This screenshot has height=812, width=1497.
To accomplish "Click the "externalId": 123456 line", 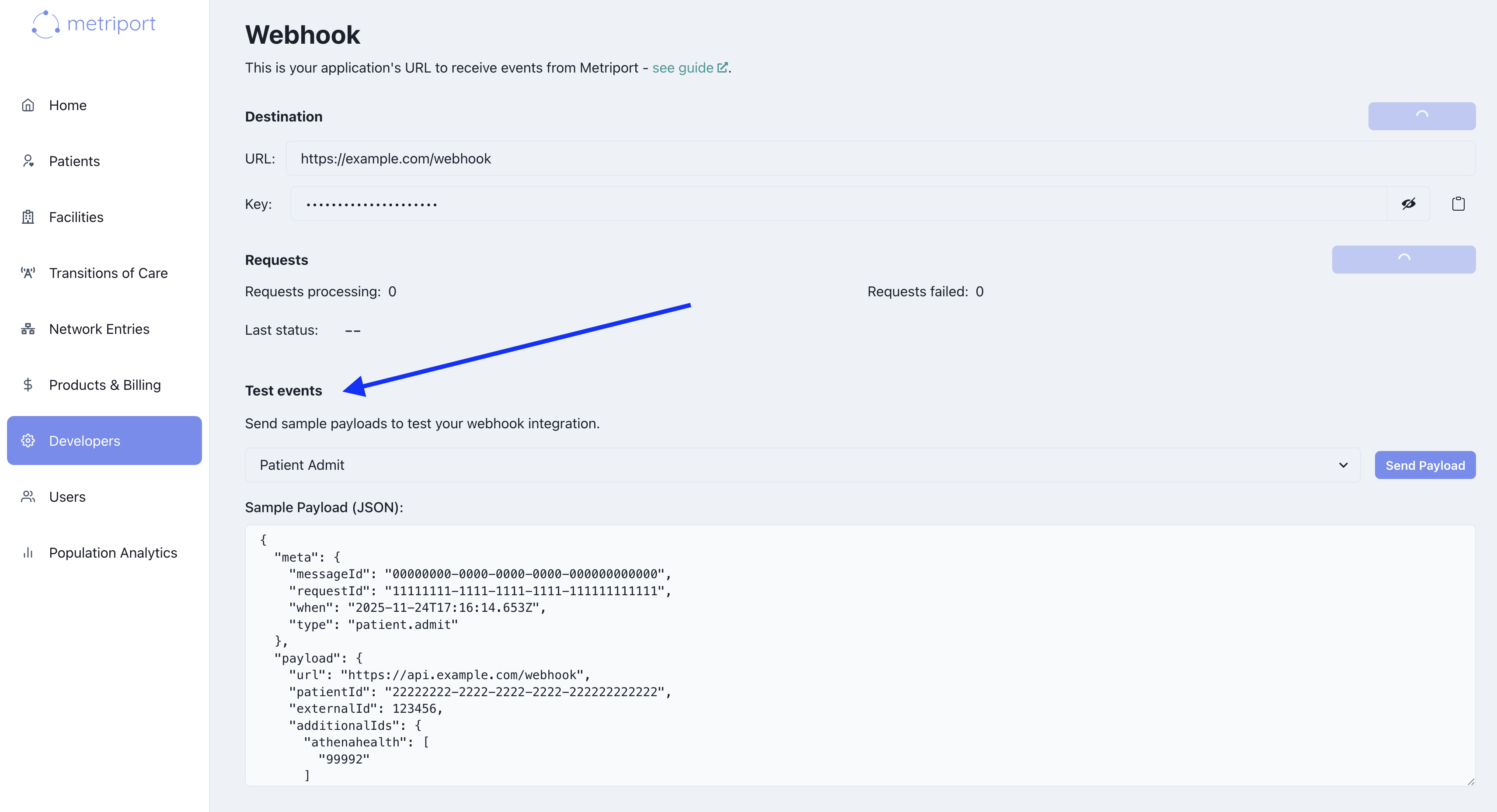I will 366,708.
